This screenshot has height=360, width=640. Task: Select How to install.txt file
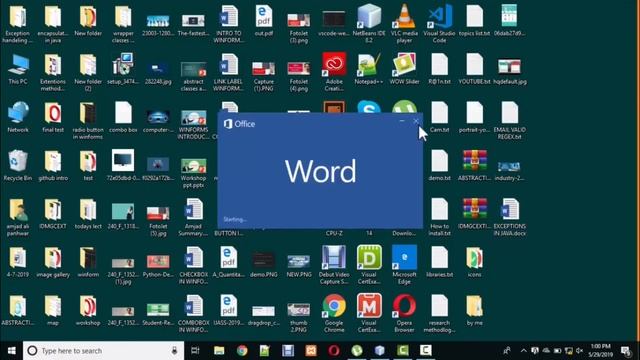coord(439,216)
